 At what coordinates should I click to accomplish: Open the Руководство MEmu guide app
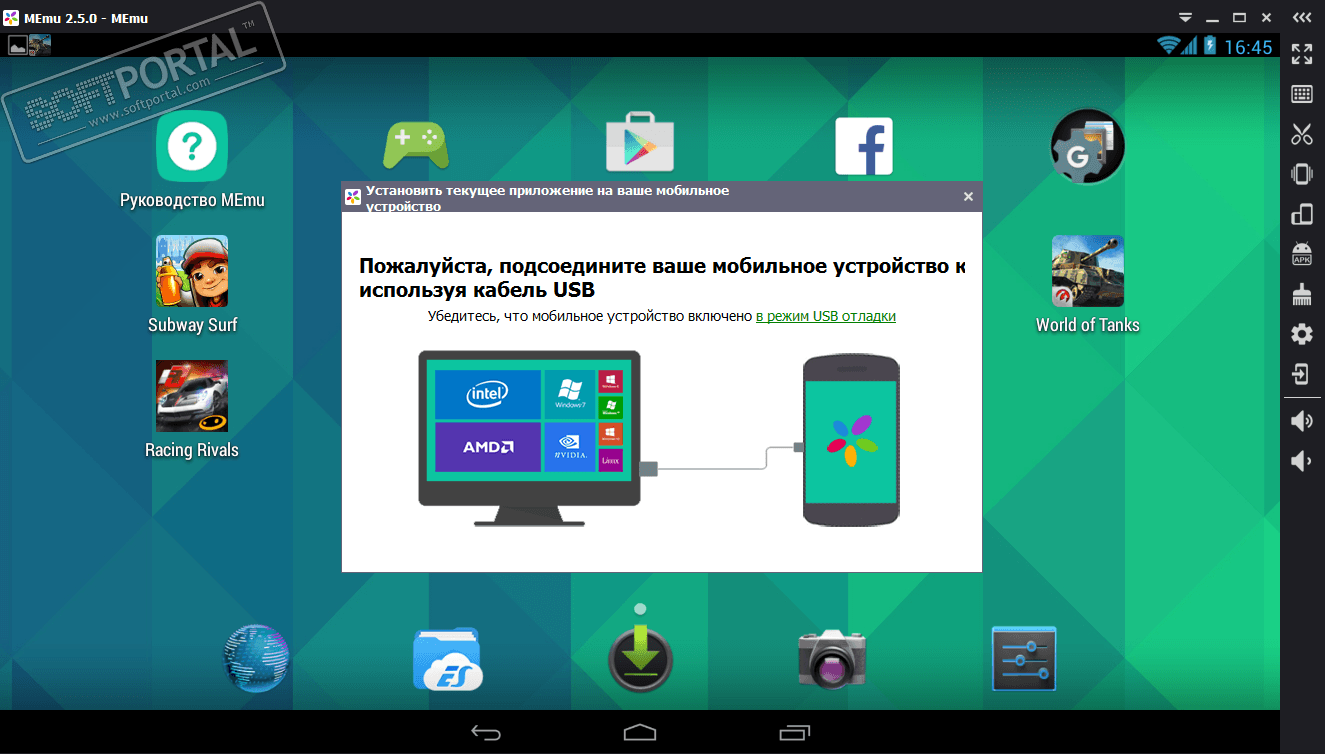point(192,159)
